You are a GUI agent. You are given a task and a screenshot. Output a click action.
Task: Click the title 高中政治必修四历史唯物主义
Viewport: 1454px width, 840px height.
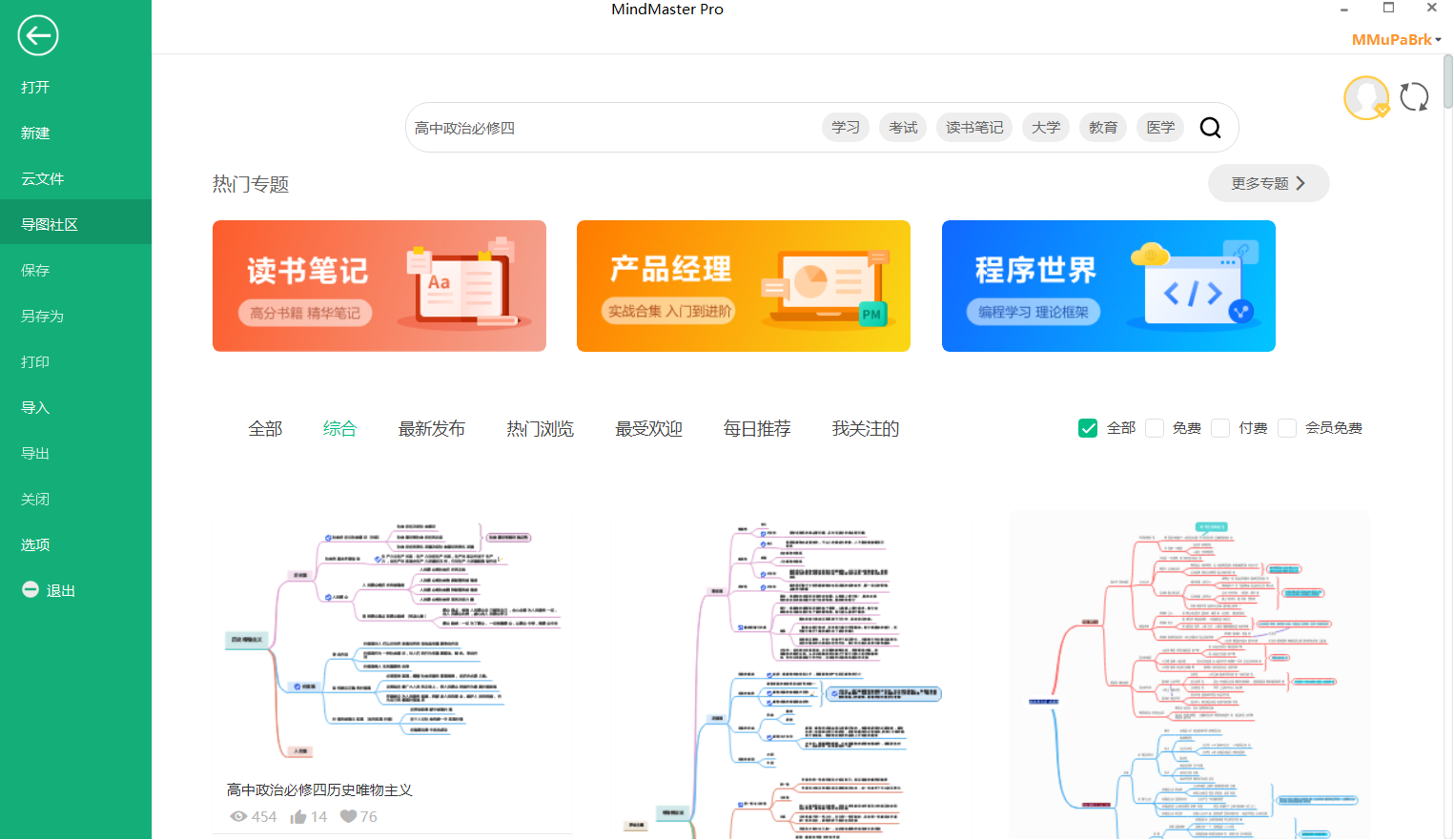319,790
